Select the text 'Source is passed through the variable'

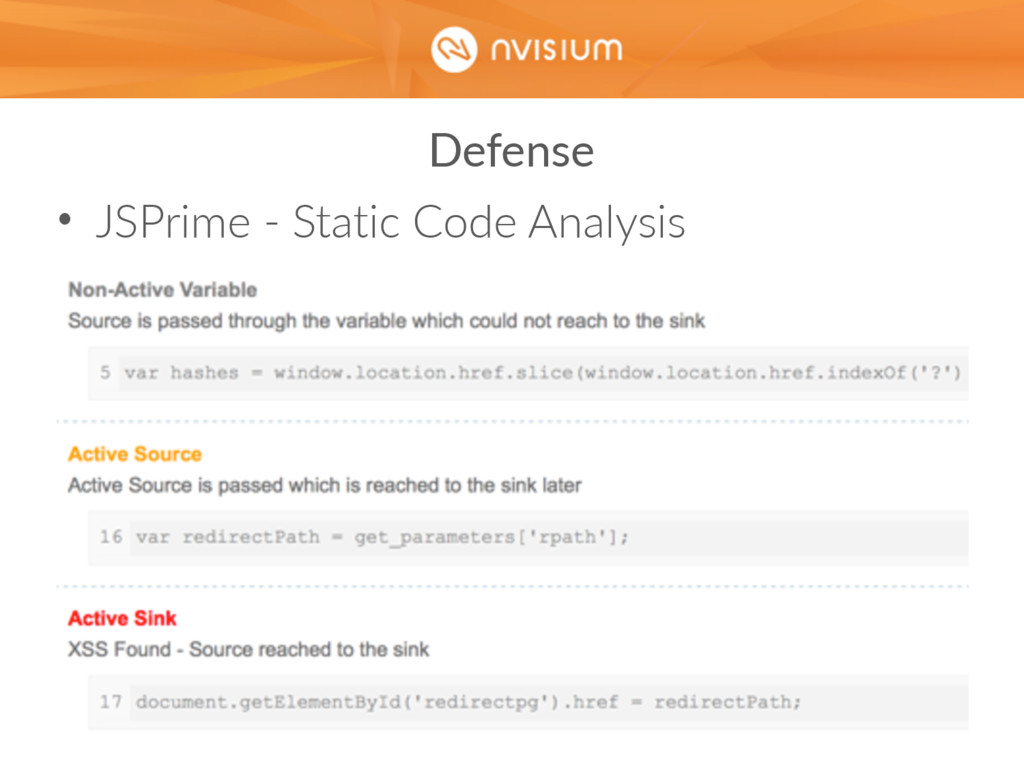238,321
